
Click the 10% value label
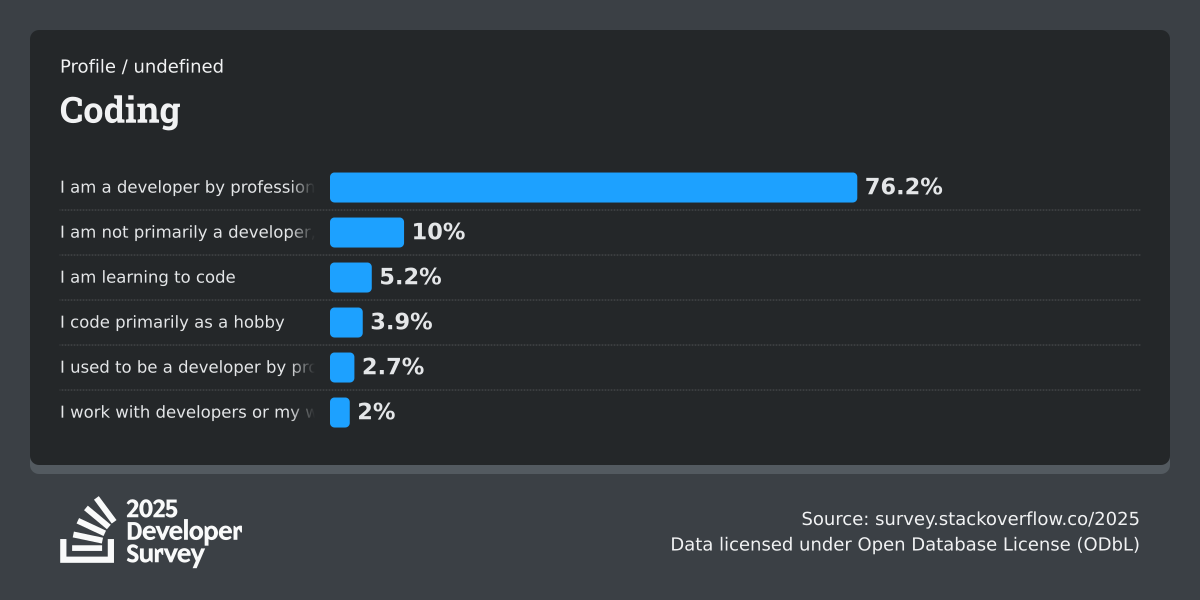click(438, 232)
